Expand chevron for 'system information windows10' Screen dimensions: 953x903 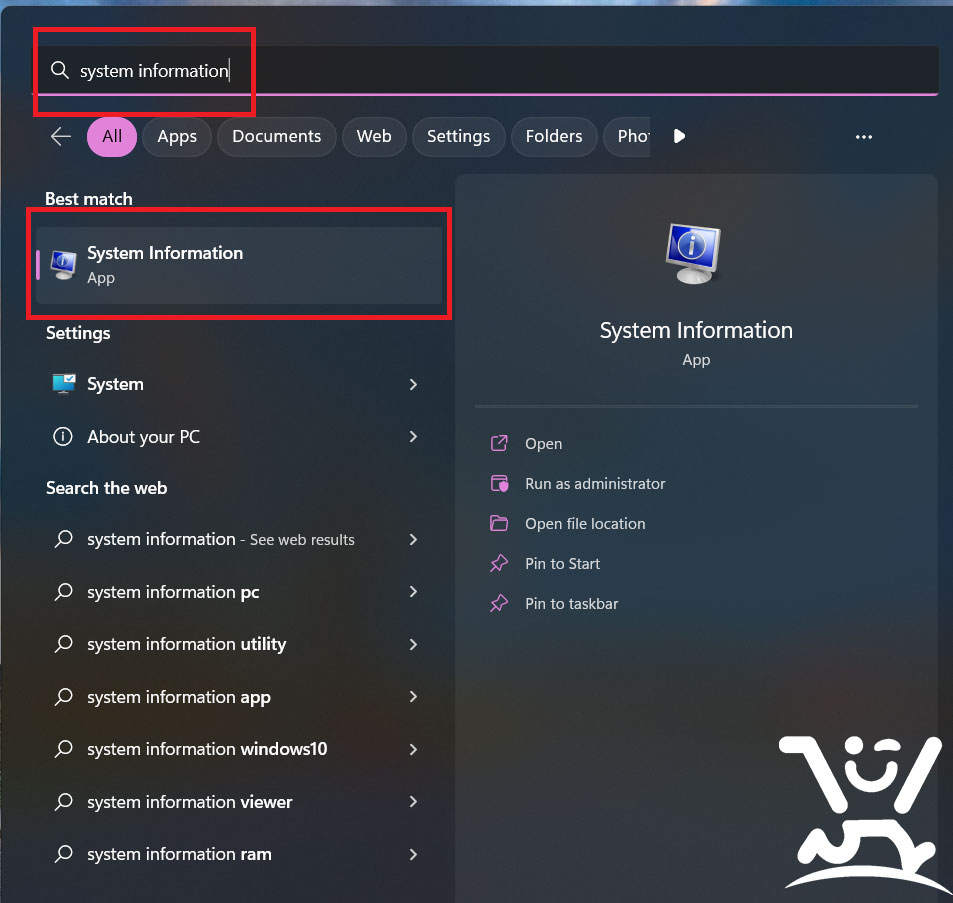click(x=413, y=749)
